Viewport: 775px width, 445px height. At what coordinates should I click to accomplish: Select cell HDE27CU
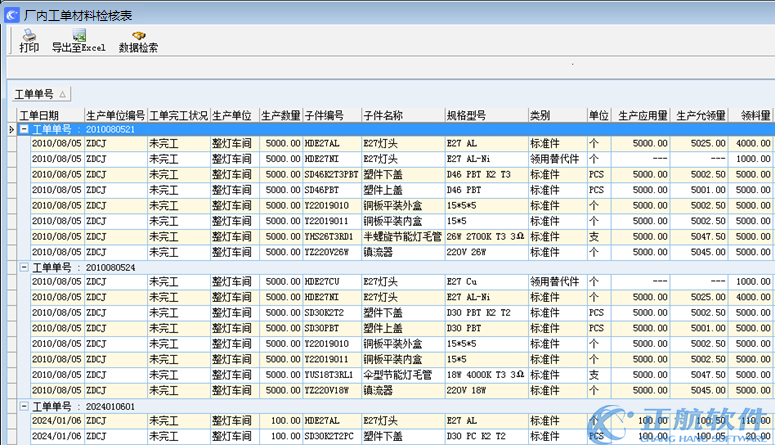point(332,282)
